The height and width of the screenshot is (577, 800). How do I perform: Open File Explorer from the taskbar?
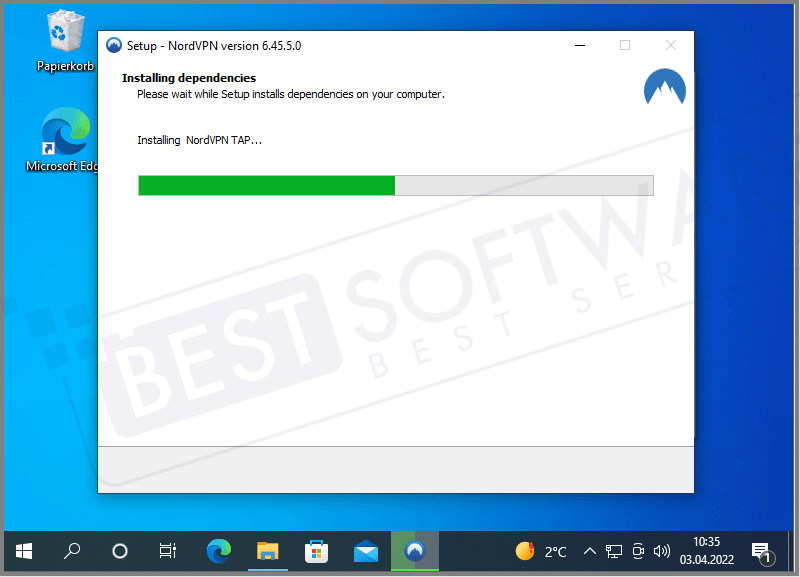[x=267, y=551]
